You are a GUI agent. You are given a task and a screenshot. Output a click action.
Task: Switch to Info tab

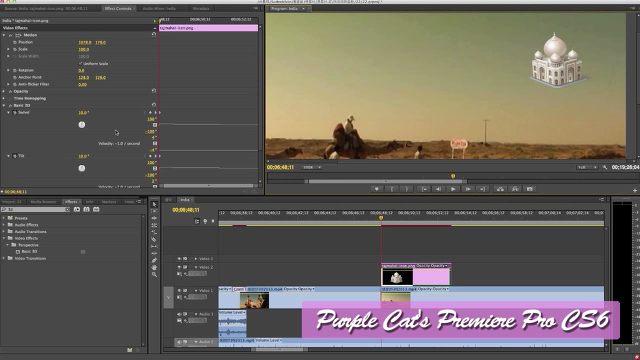coord(89,202)
